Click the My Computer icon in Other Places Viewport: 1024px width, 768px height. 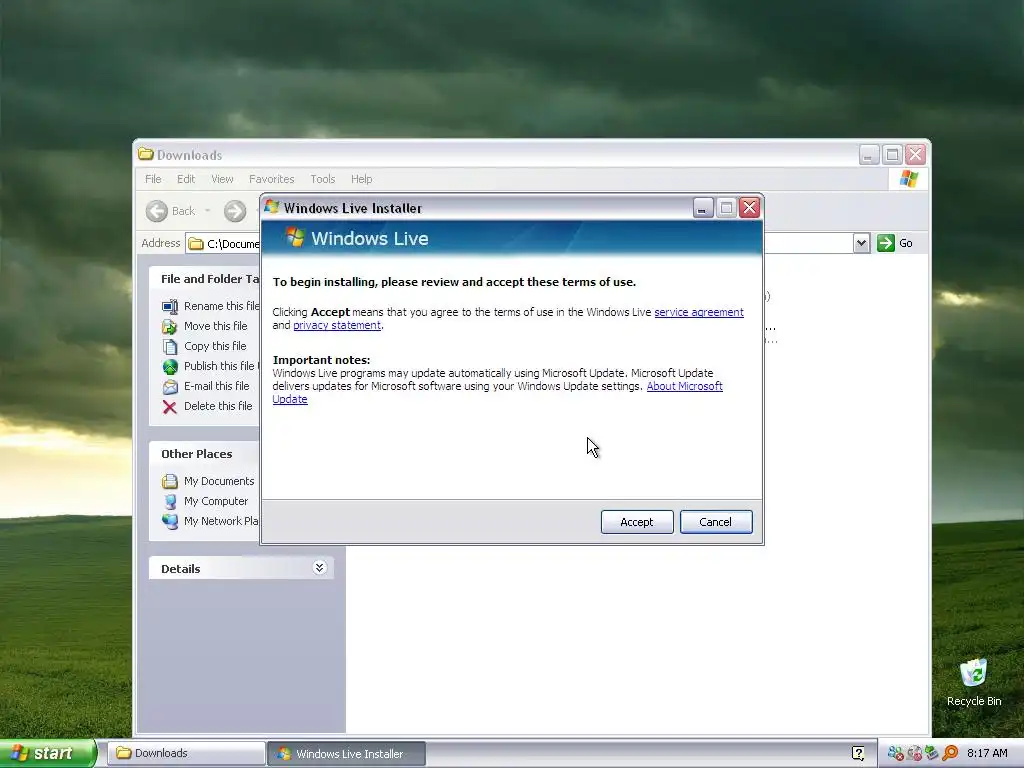pos(170,502)
